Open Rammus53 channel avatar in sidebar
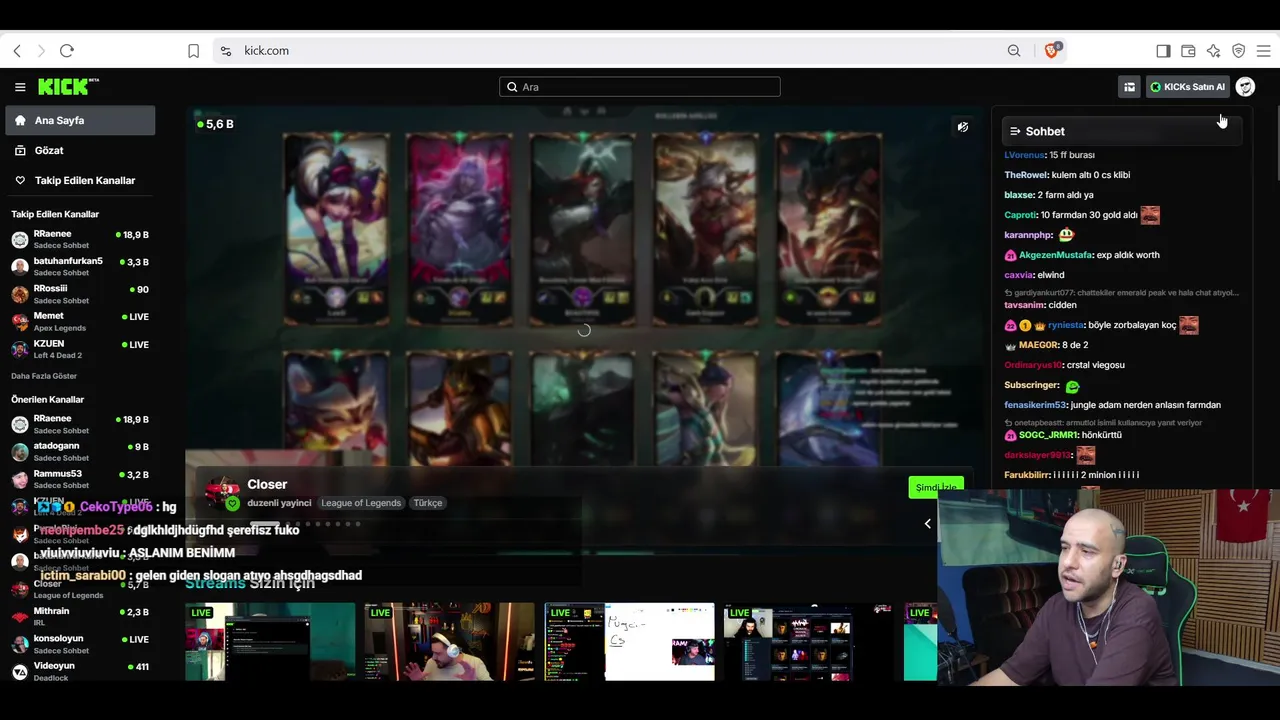Image resolution: width=1280 pixels, height=720 pixels. pos(20,479)
